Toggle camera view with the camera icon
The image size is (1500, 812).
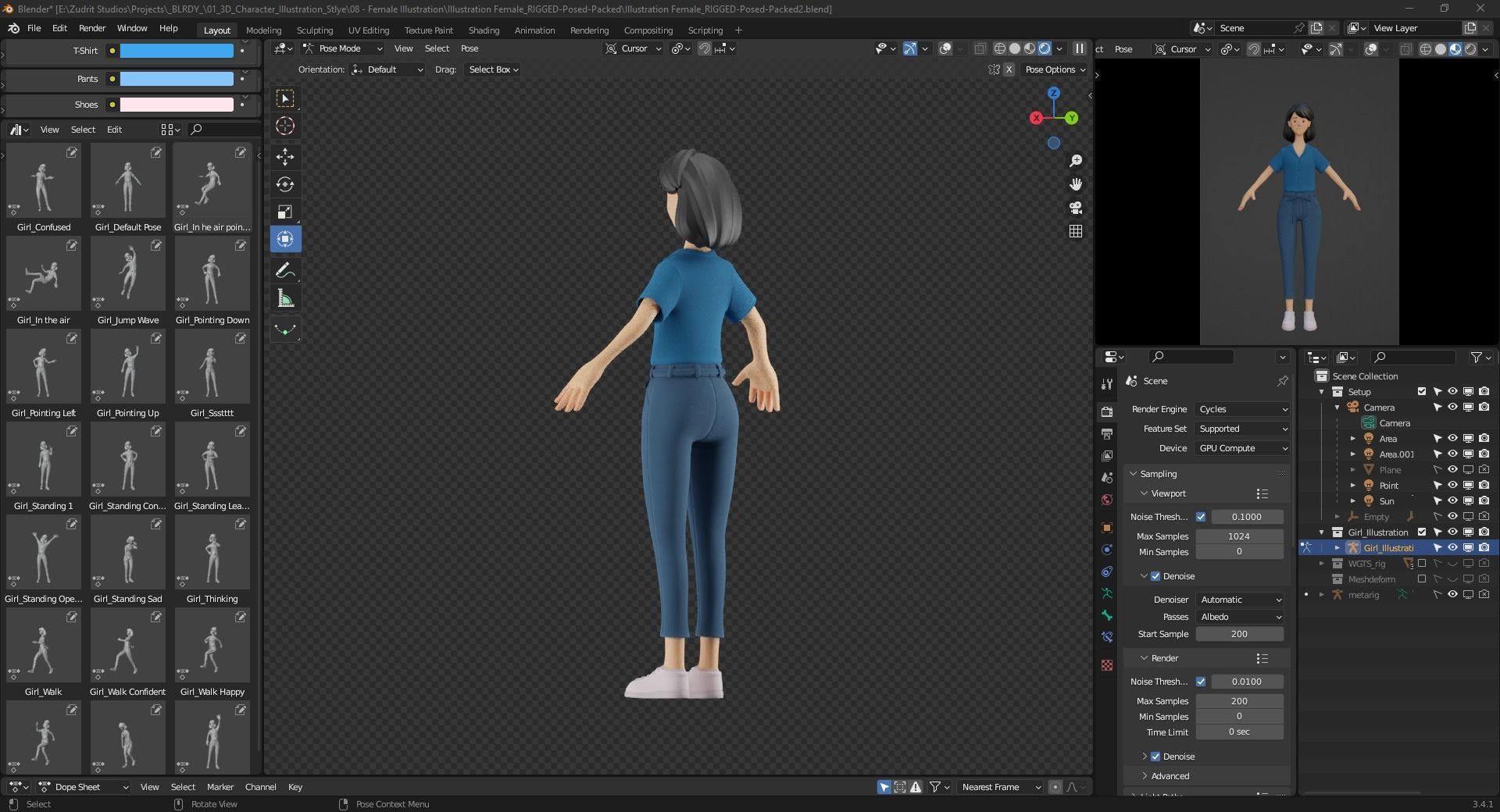[x=1076, y=208]
